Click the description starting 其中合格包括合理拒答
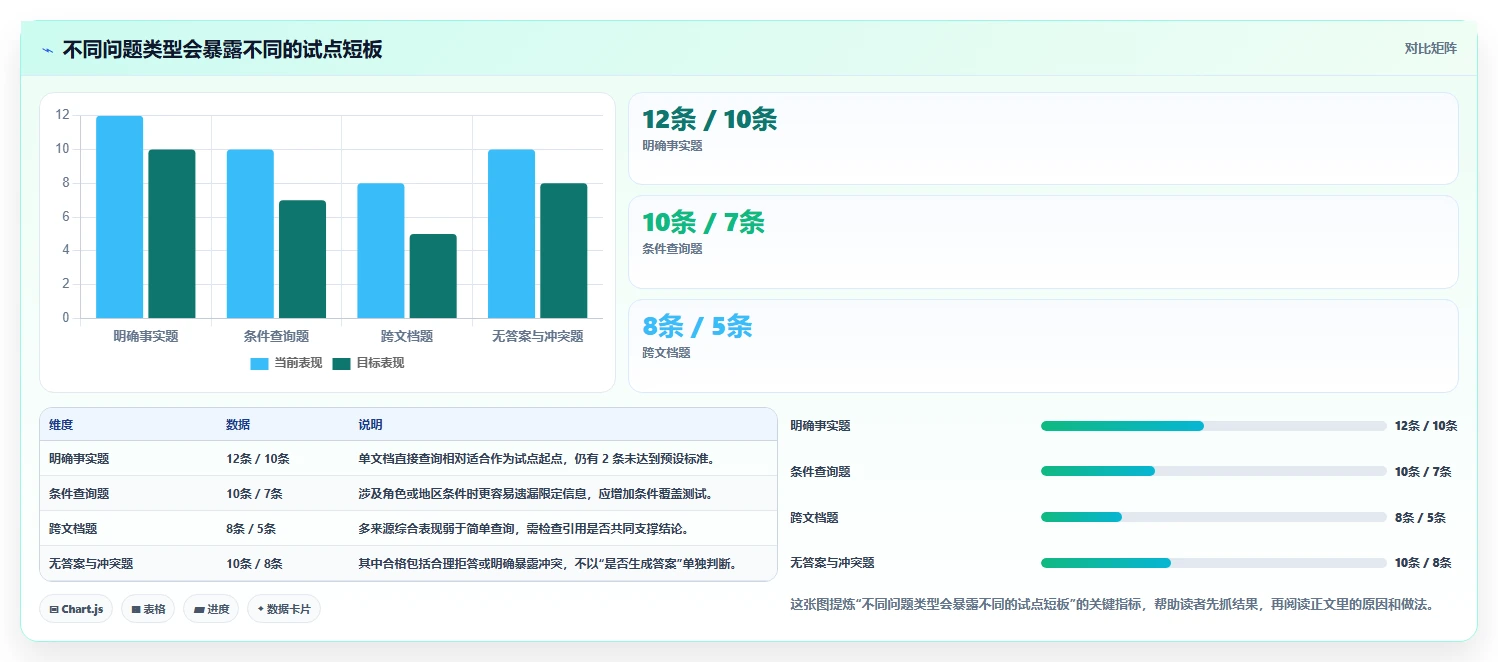 click(550, 564)
